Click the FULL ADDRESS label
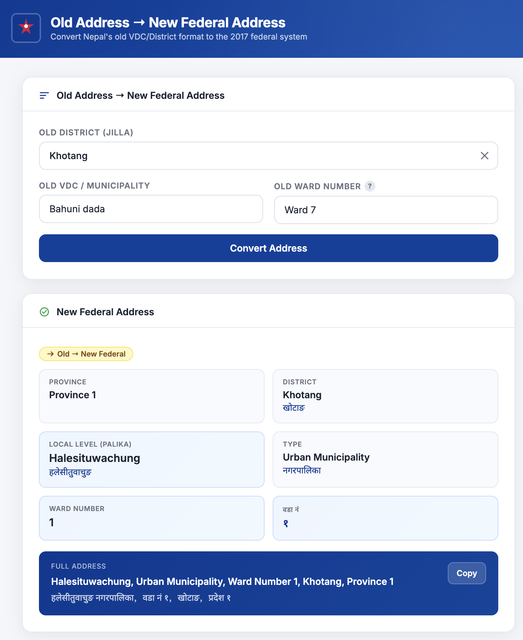Viewport: 523px width, 640px height. (78, 566)
